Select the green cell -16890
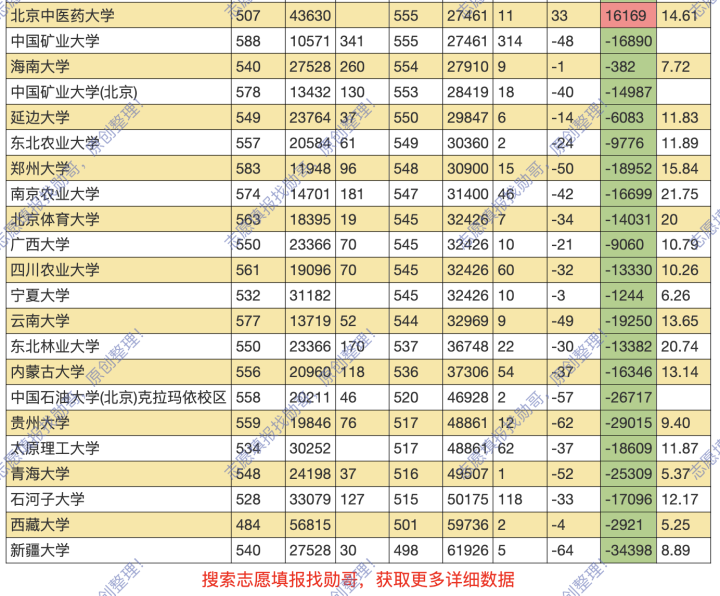Viewport: 720px width, 596px height. pos(628,41)
